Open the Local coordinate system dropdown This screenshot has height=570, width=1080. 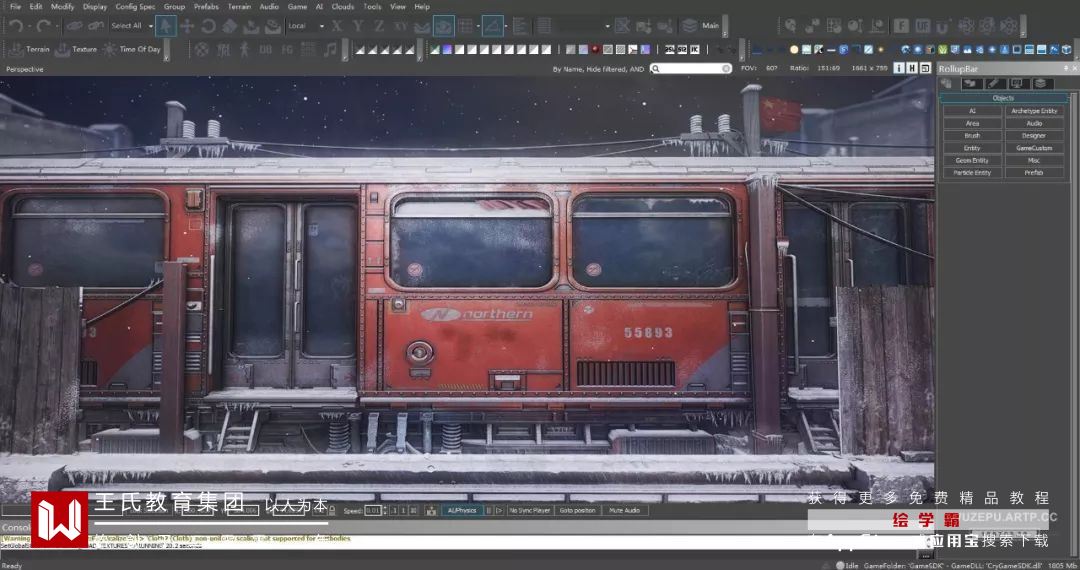(305, 26)
